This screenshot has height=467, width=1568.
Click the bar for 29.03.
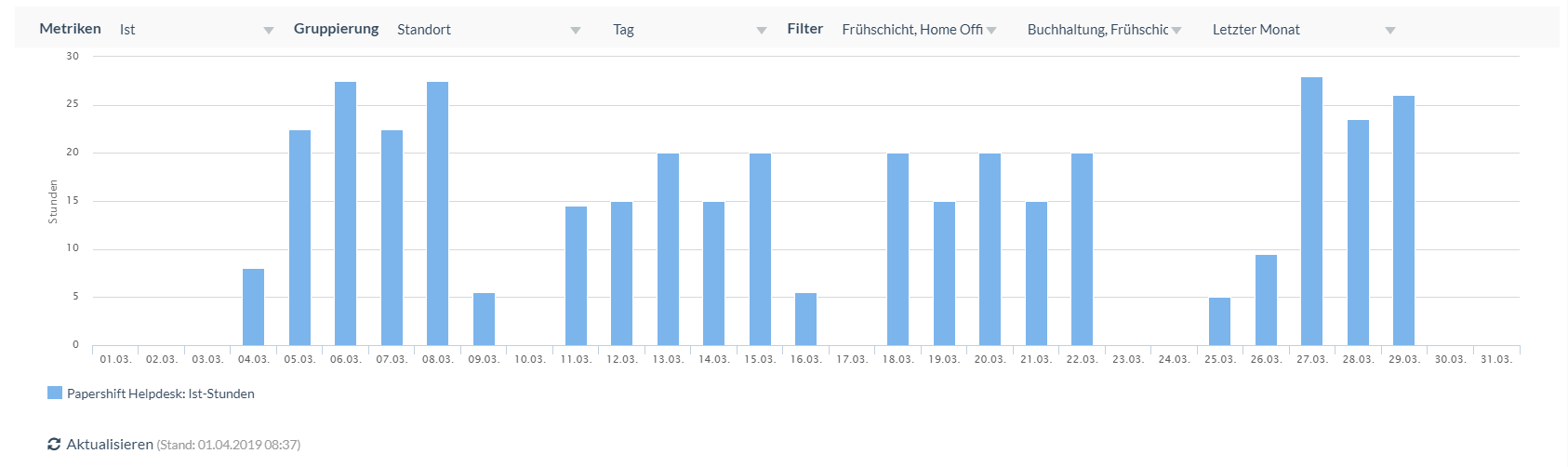(1403, 220)
